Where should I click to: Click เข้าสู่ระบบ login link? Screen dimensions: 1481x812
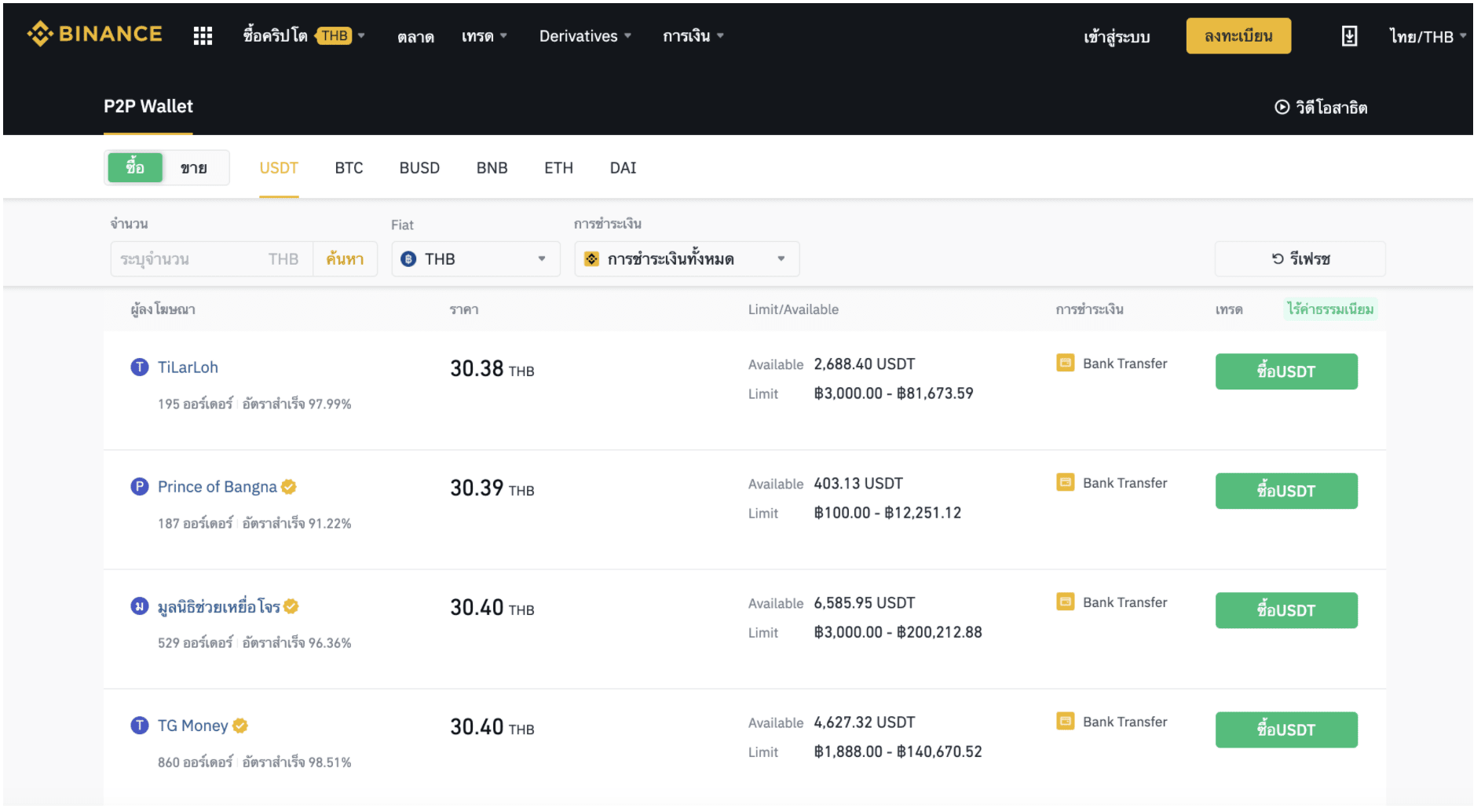pyautogui.click(x=1117, y=36)
